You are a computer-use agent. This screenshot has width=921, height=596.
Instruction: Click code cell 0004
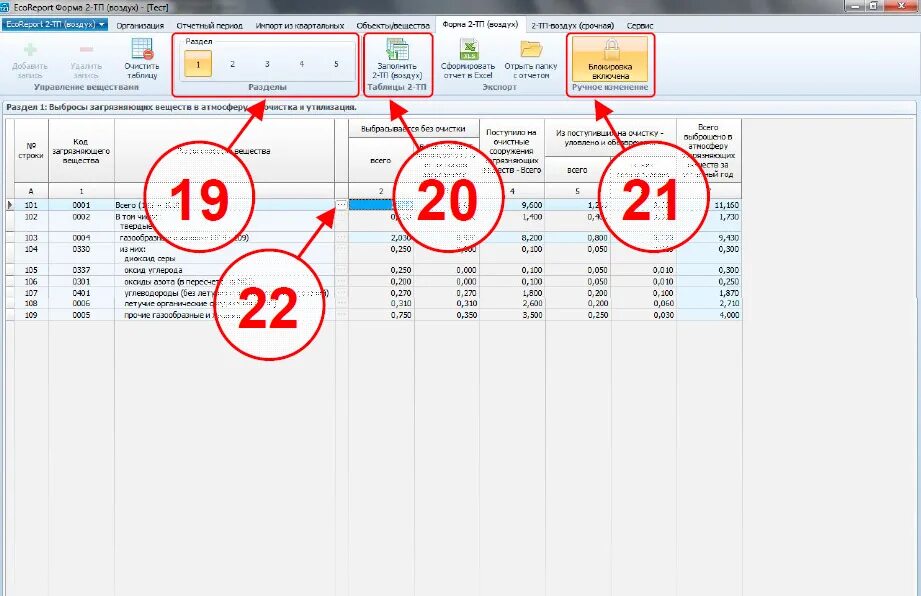coord(81,238)
